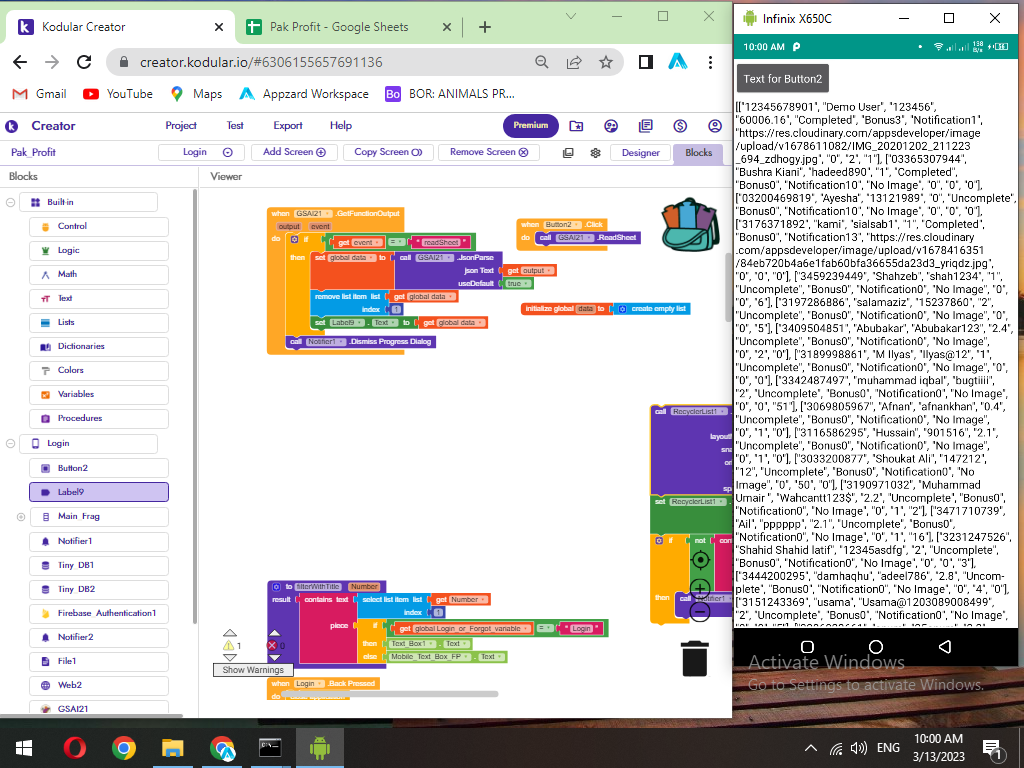Zoom in with the plus icon on the canvas
The width and height of the screenshot is (1024, 768).
click(700, 588)
